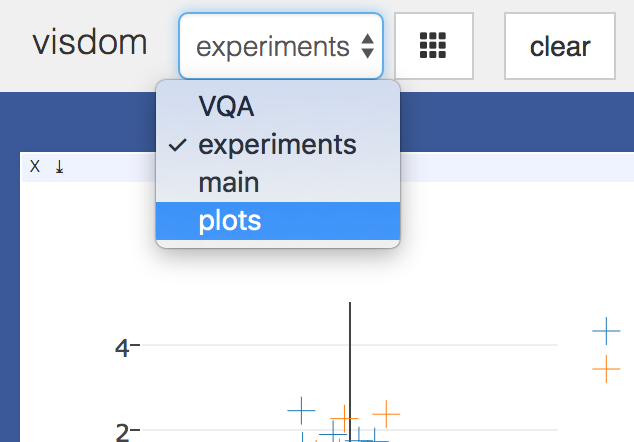The image size is (634, 442).
Task: Click the clear button
Action: click(560, 46)
